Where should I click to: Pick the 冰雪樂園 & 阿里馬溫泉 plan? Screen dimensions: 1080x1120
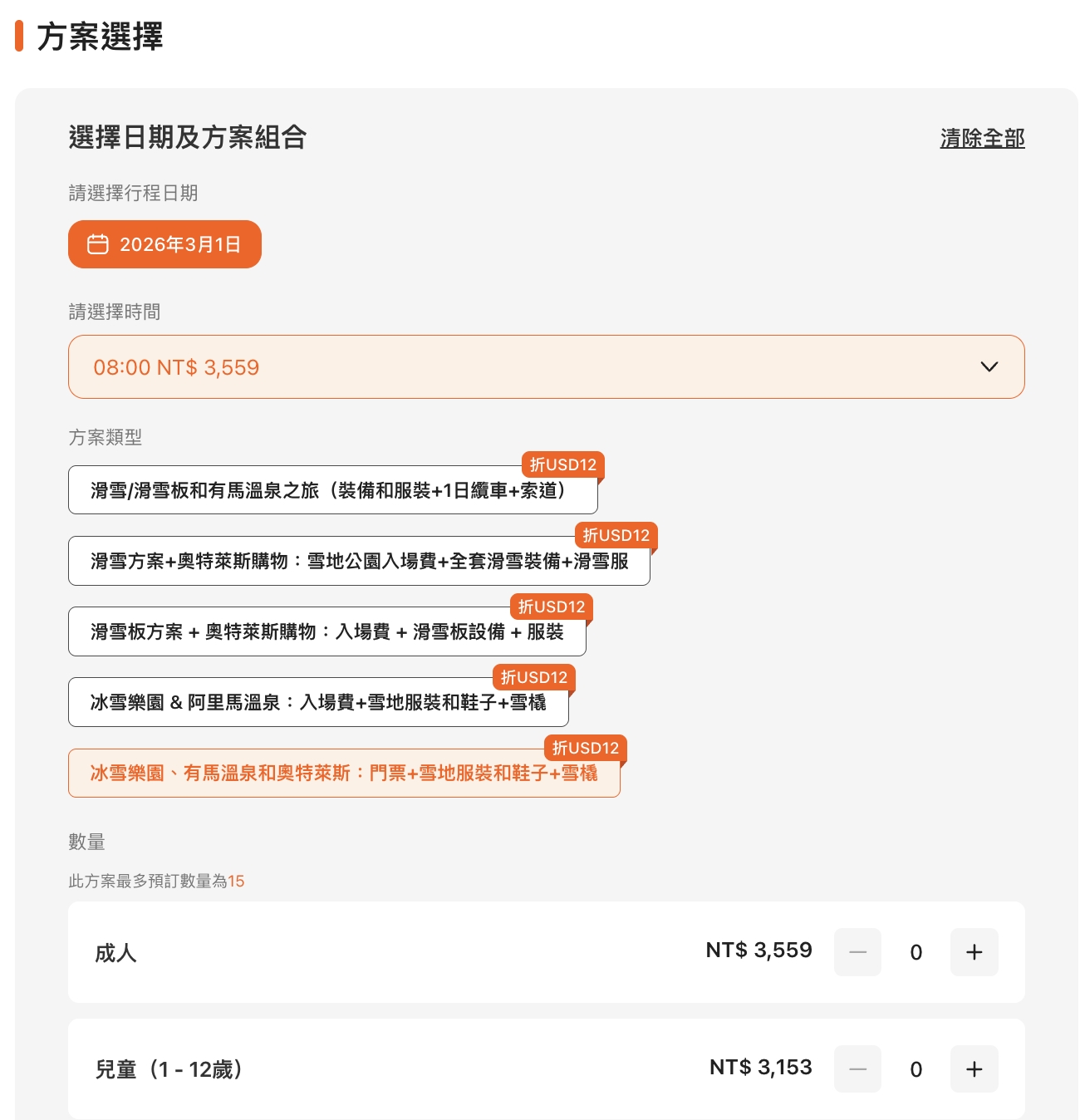click(x=318, y=703)
